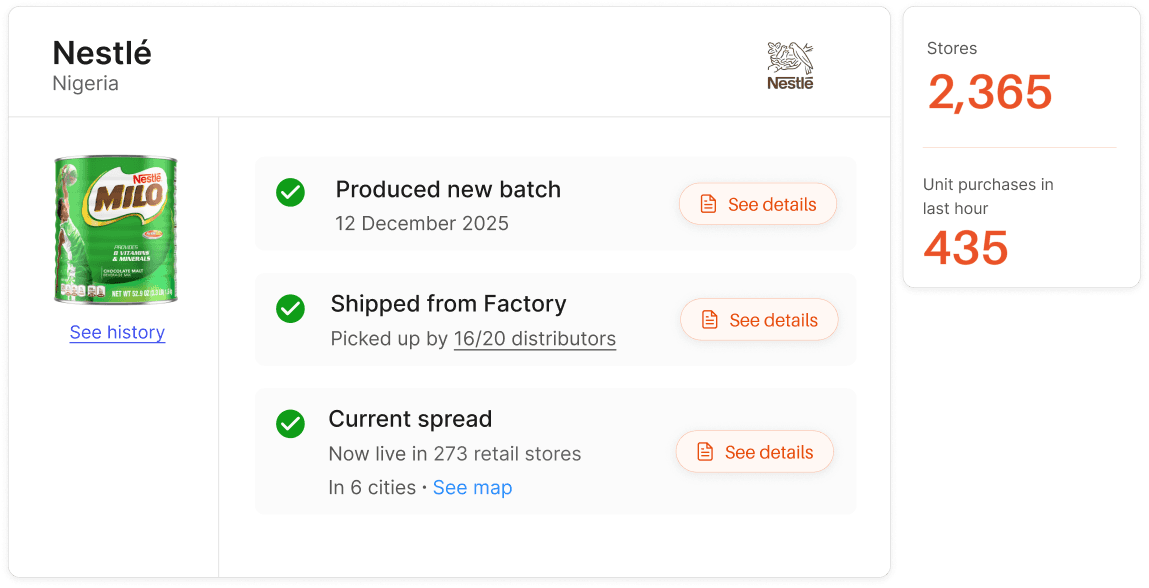Open the See history link
The height and width of the screenshot is (588, 1149).
117,332
